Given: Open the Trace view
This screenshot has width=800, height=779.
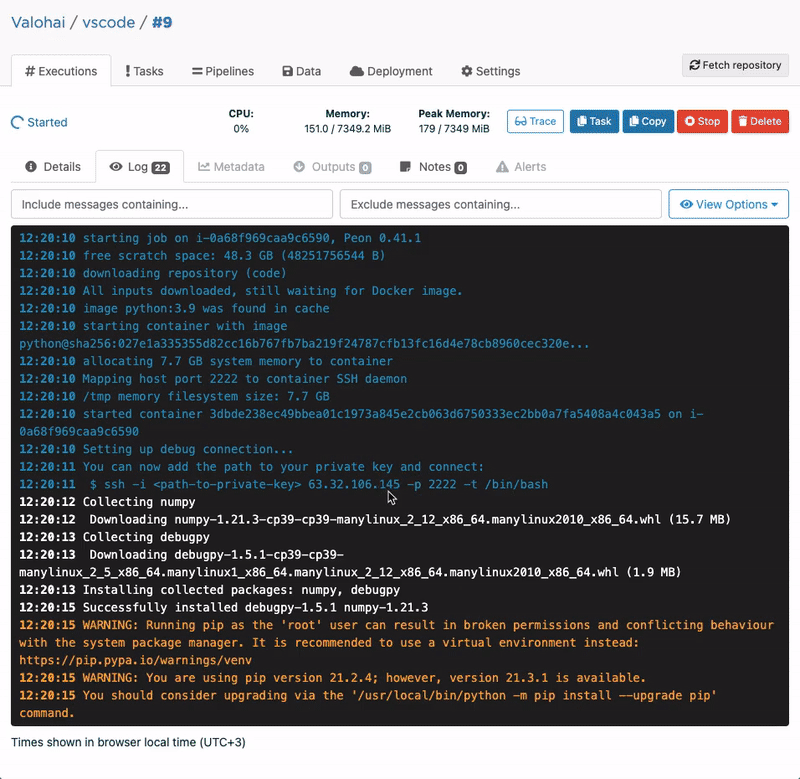Looking at the screenshot, I should tap(535, 122).
